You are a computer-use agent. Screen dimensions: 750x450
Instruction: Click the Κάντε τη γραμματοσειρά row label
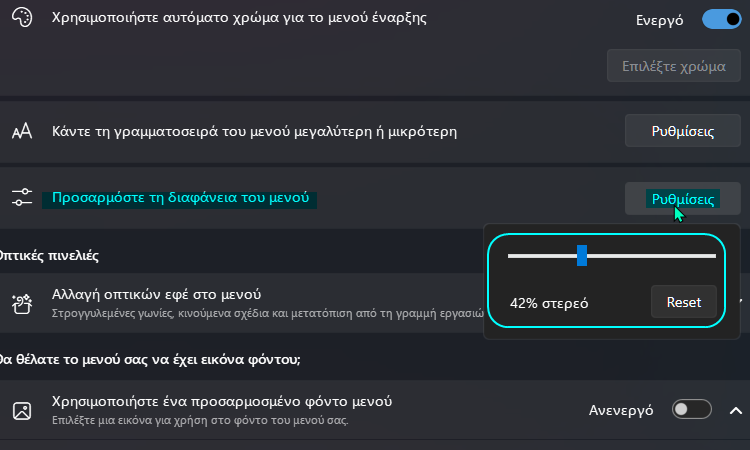click(254, 131)
